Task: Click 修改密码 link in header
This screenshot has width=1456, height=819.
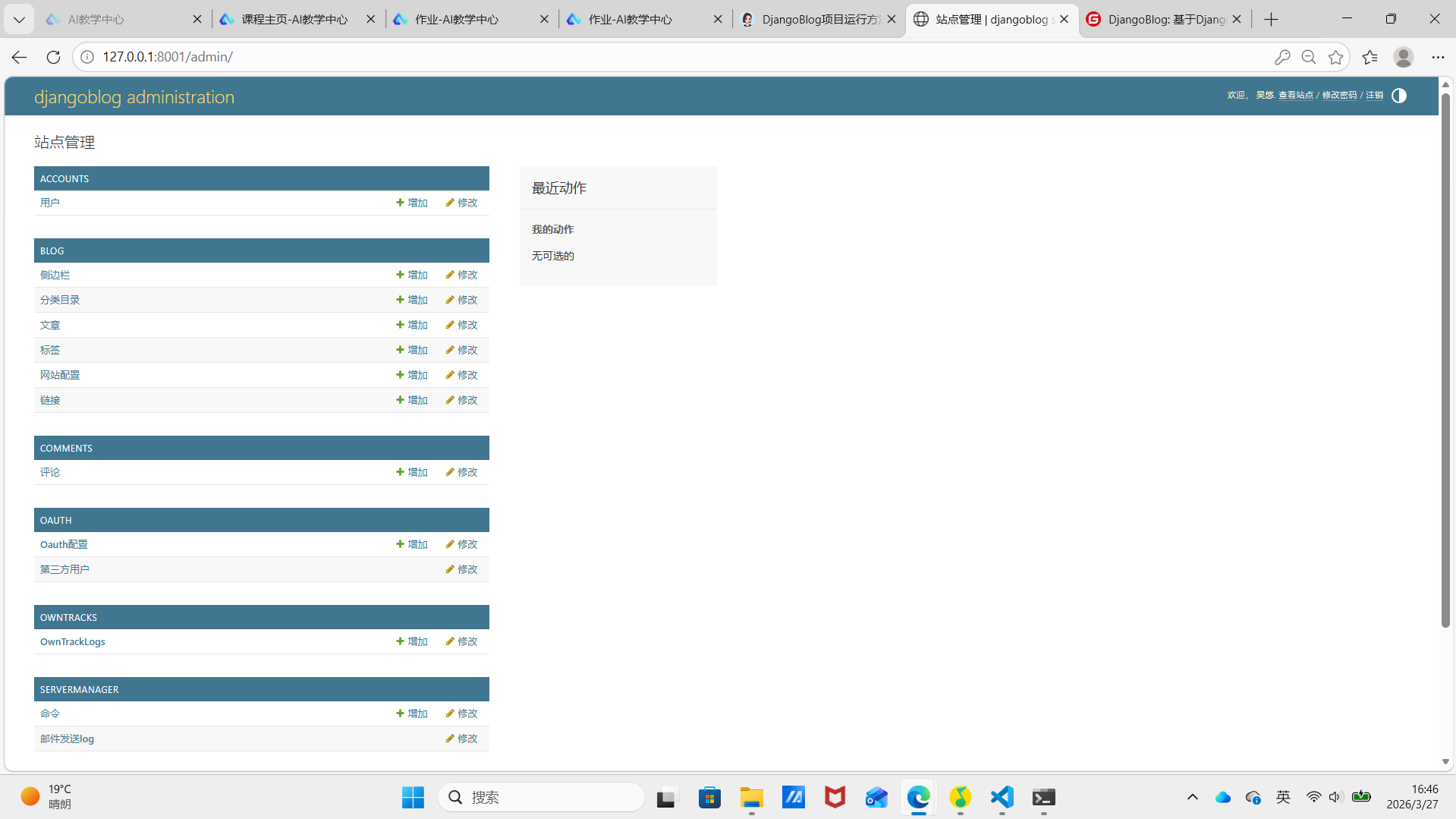Action: coord(1340,96)
